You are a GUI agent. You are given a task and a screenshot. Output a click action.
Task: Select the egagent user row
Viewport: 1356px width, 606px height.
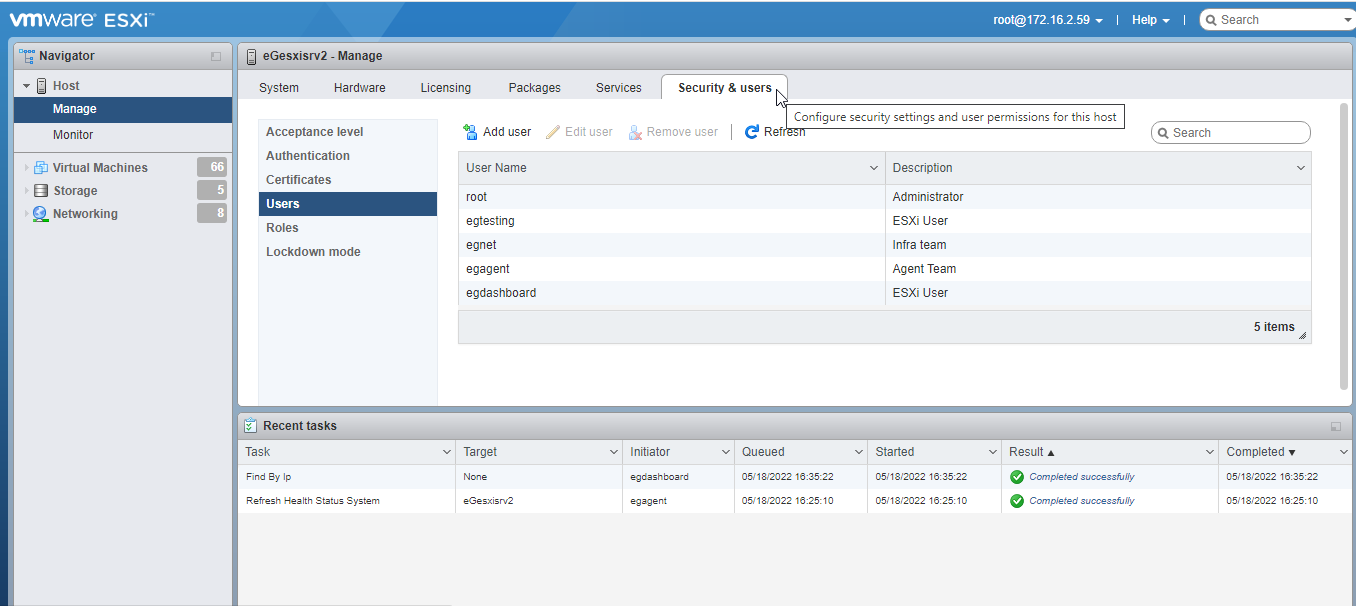point(884,269)
